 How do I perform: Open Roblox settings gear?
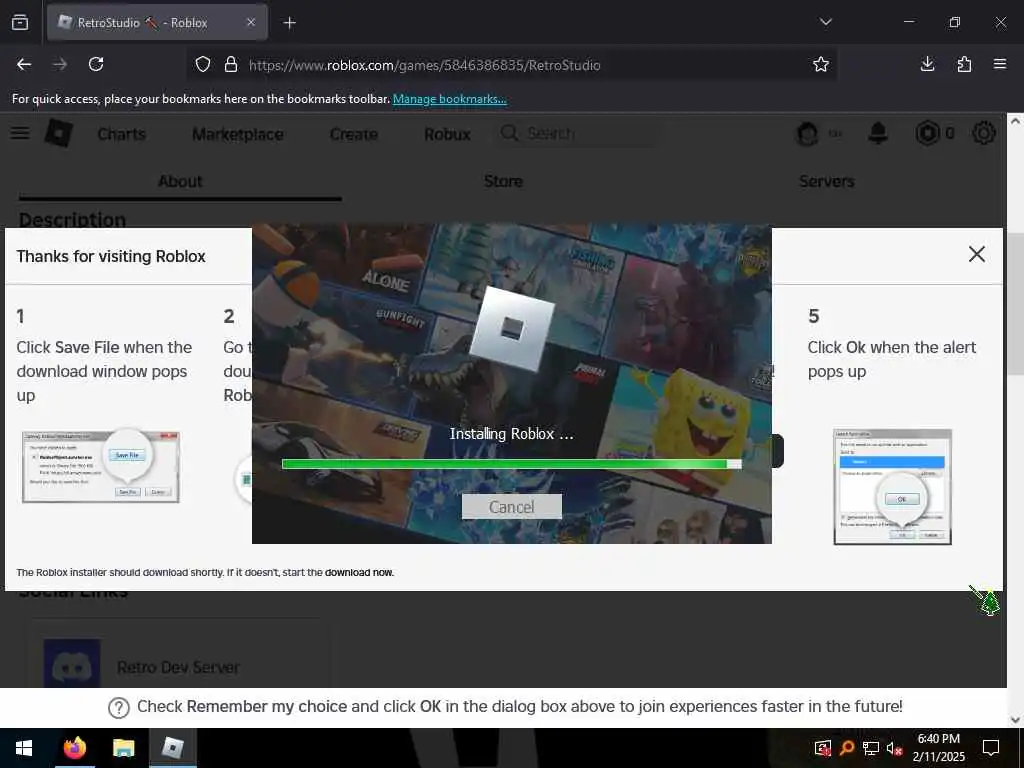[984, 133]
